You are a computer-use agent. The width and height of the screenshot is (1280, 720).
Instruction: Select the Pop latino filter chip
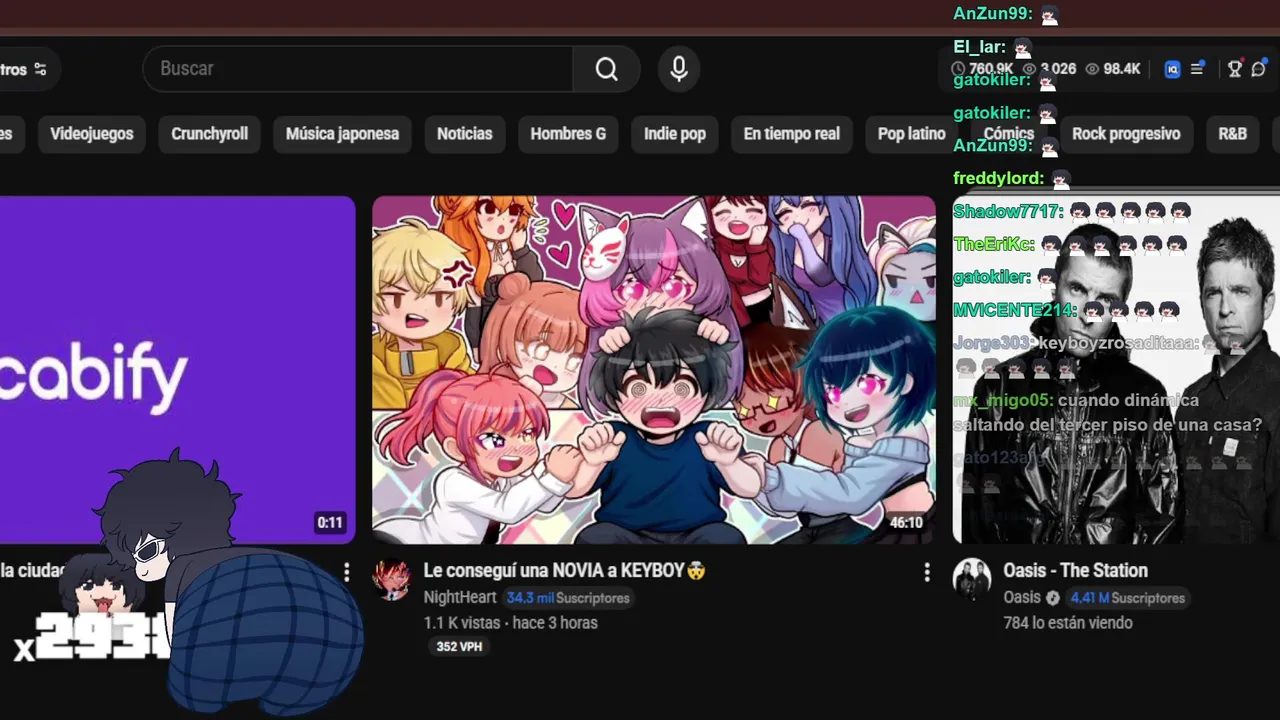pyautogui.click(x=911, y=134)
